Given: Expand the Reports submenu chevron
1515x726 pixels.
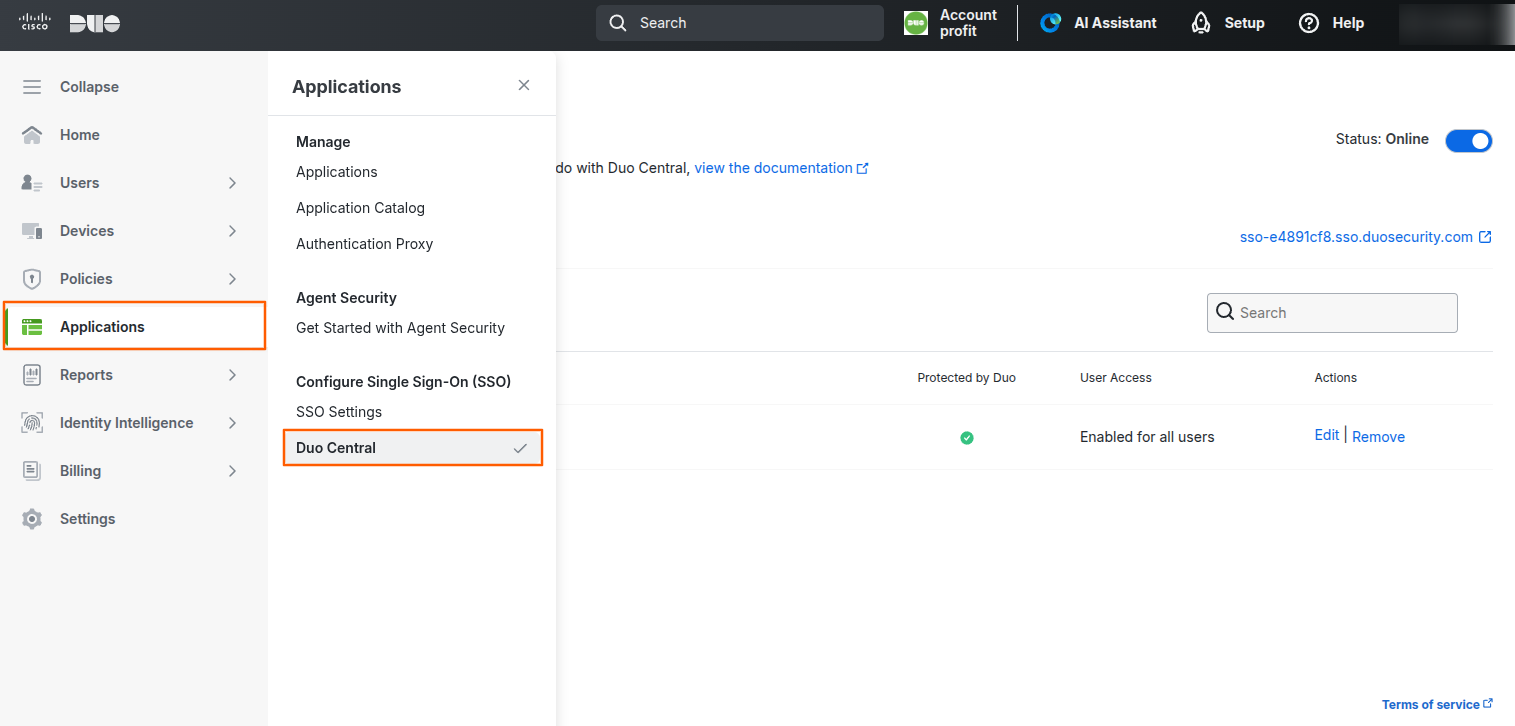Looking at the screenshot, I should pyautogui.click(x=232, y=375).
